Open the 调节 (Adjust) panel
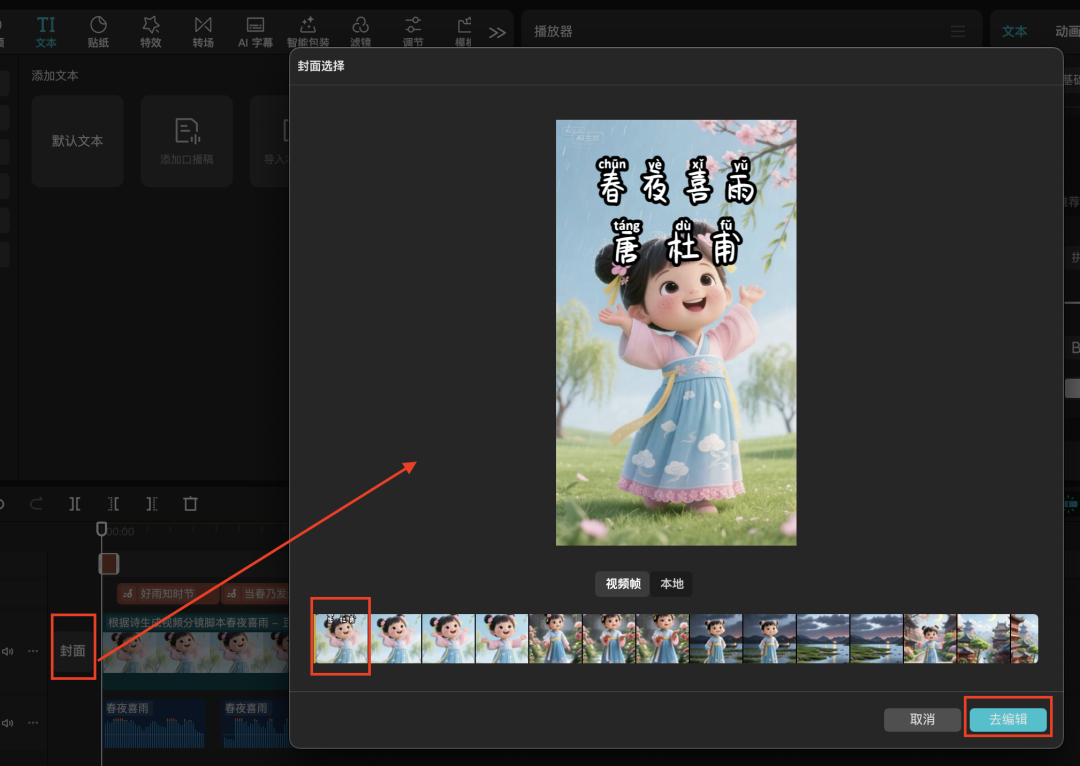Viewport: 1080px width, 766px height. (x=413, y=31)
